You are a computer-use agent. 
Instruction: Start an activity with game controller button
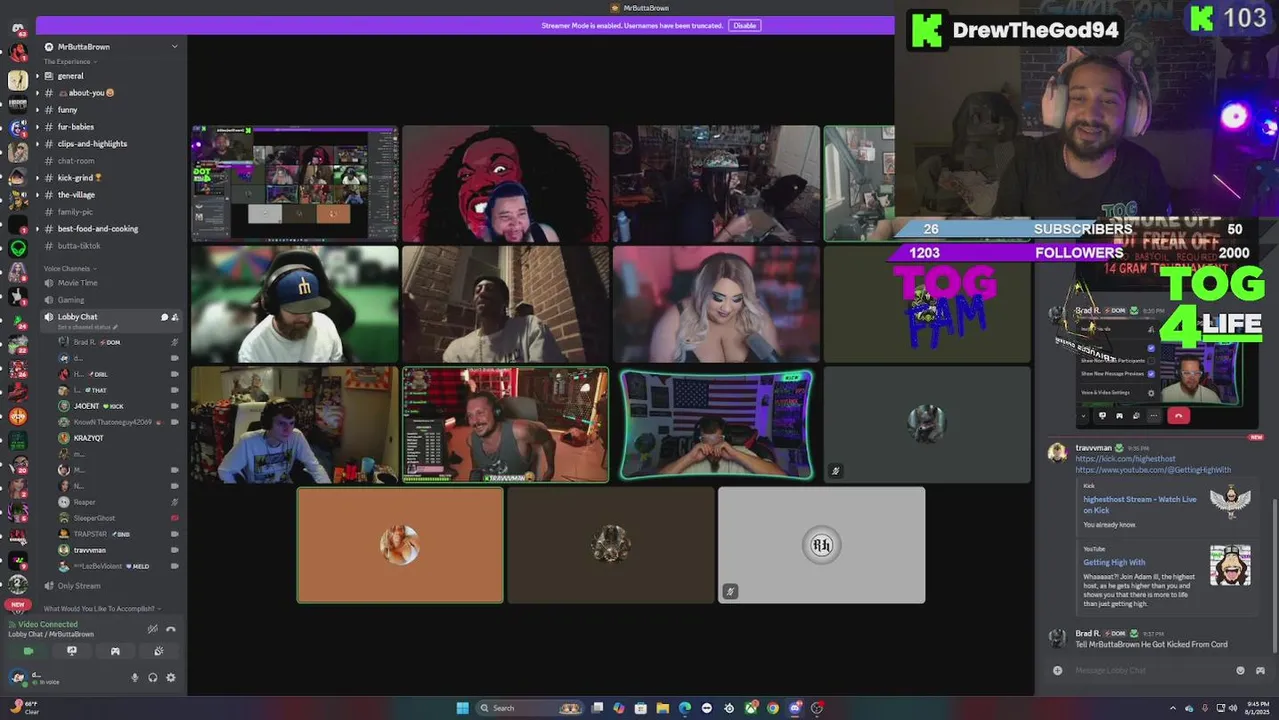[115, 651]
